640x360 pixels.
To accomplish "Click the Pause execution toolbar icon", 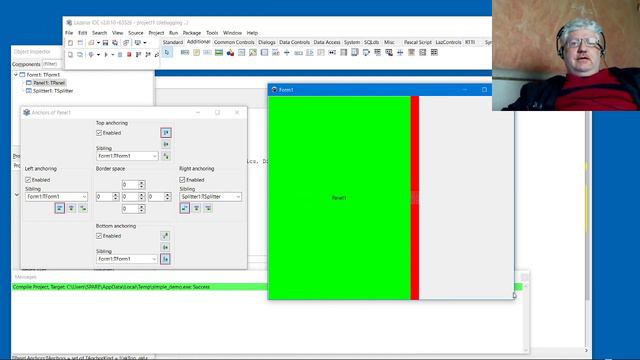I will (x=120, y=54).
